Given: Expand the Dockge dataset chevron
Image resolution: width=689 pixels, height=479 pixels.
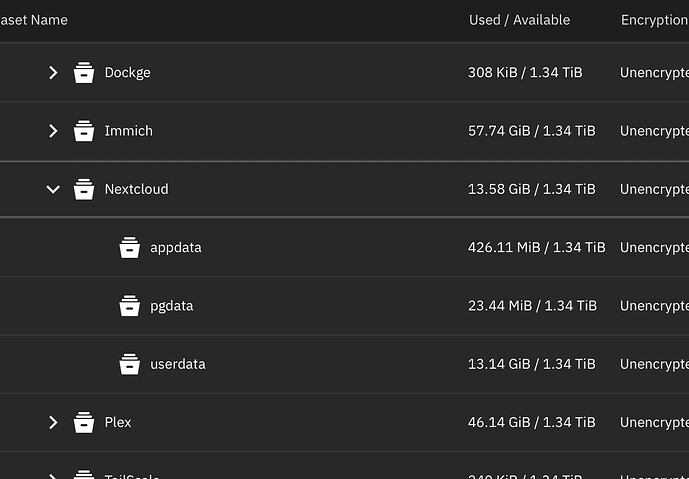Looking at the screenshot, I should tap(53, 73).
